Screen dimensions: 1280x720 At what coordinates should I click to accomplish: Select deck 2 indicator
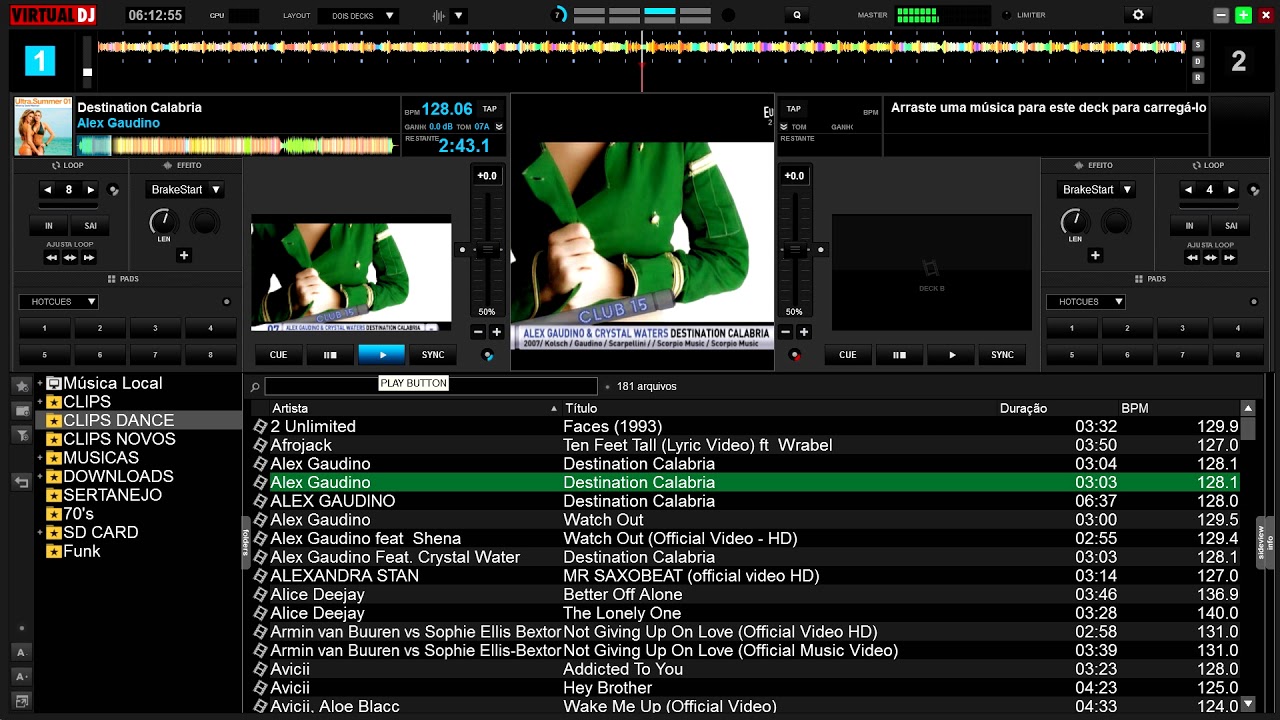1238,61
